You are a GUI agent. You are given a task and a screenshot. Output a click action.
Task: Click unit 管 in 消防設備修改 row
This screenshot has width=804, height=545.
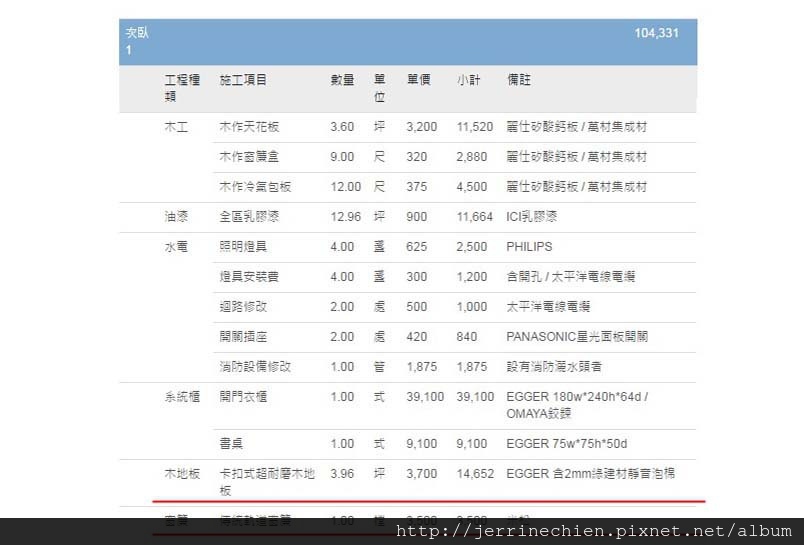[379, 367]
